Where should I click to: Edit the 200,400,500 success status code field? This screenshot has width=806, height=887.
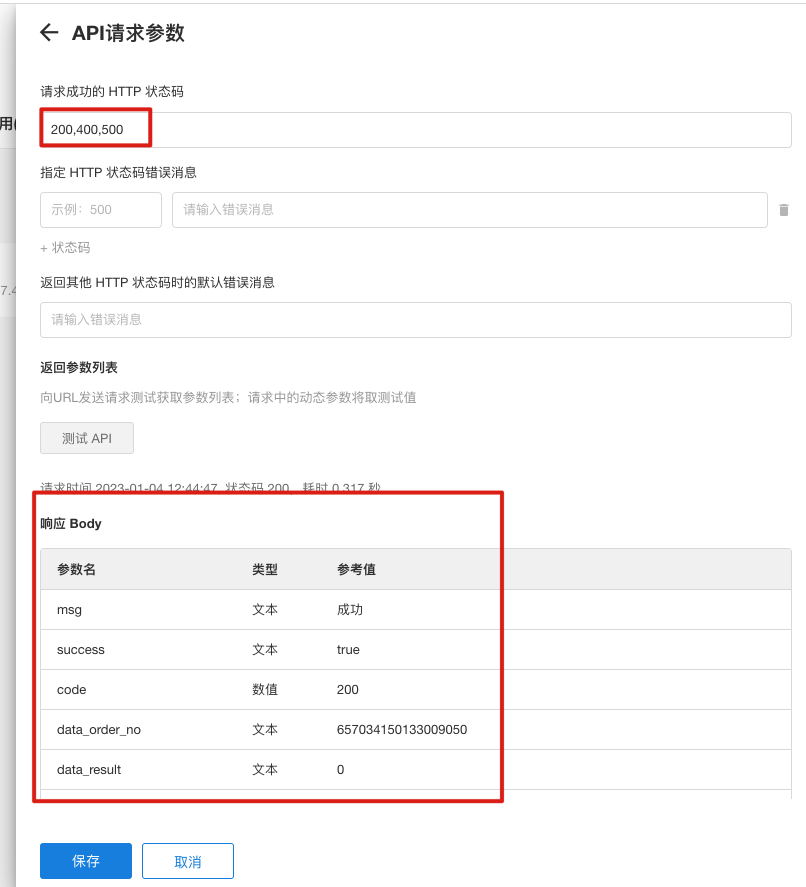[415, 130]
